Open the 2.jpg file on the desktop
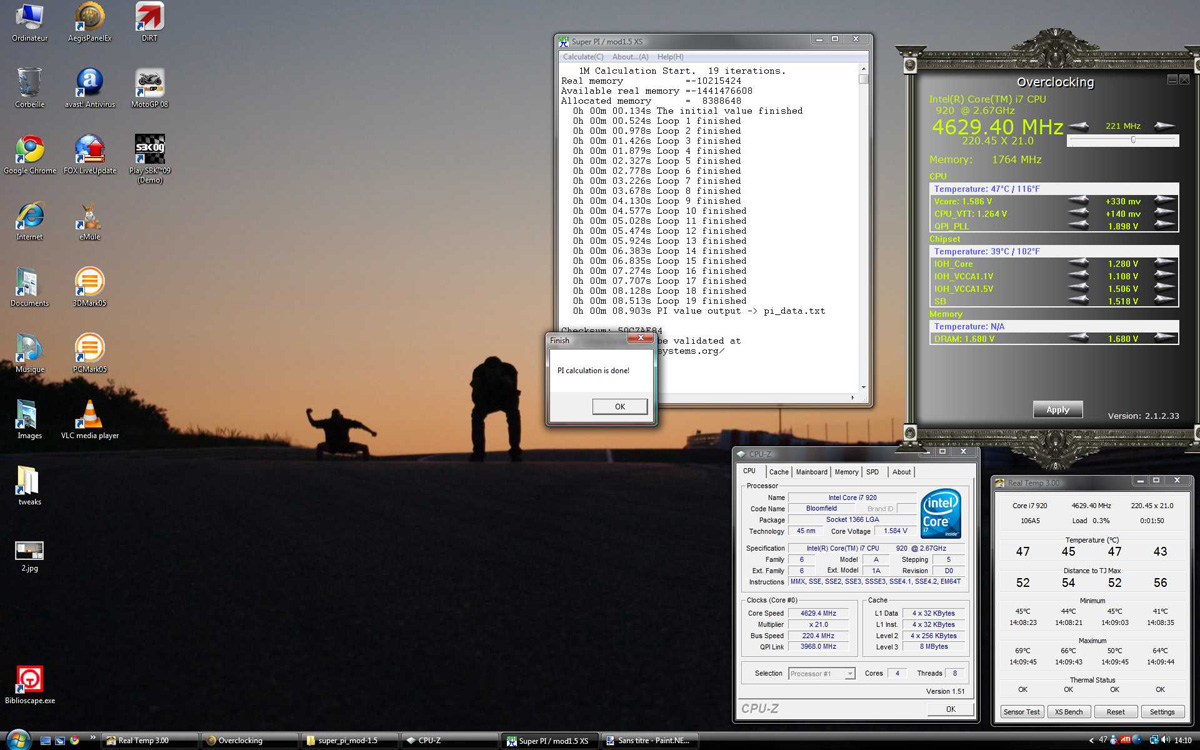 [30, 554]
